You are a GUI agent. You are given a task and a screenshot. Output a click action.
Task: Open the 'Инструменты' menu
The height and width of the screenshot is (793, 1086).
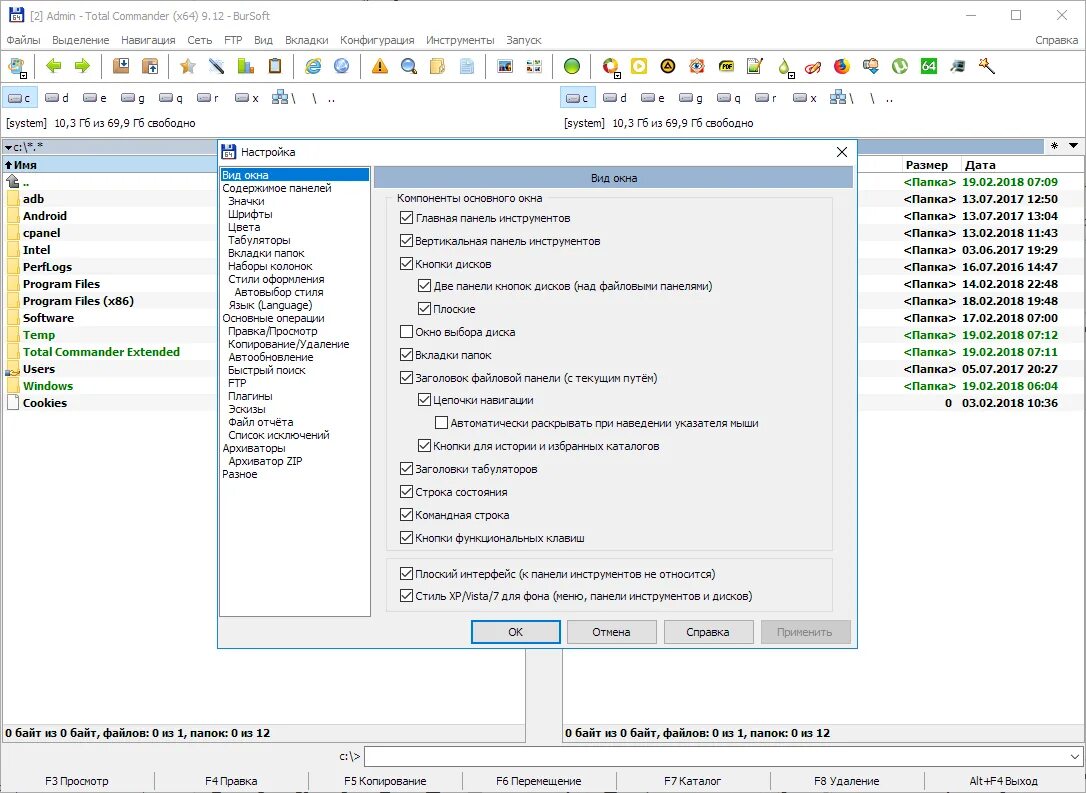460,40
